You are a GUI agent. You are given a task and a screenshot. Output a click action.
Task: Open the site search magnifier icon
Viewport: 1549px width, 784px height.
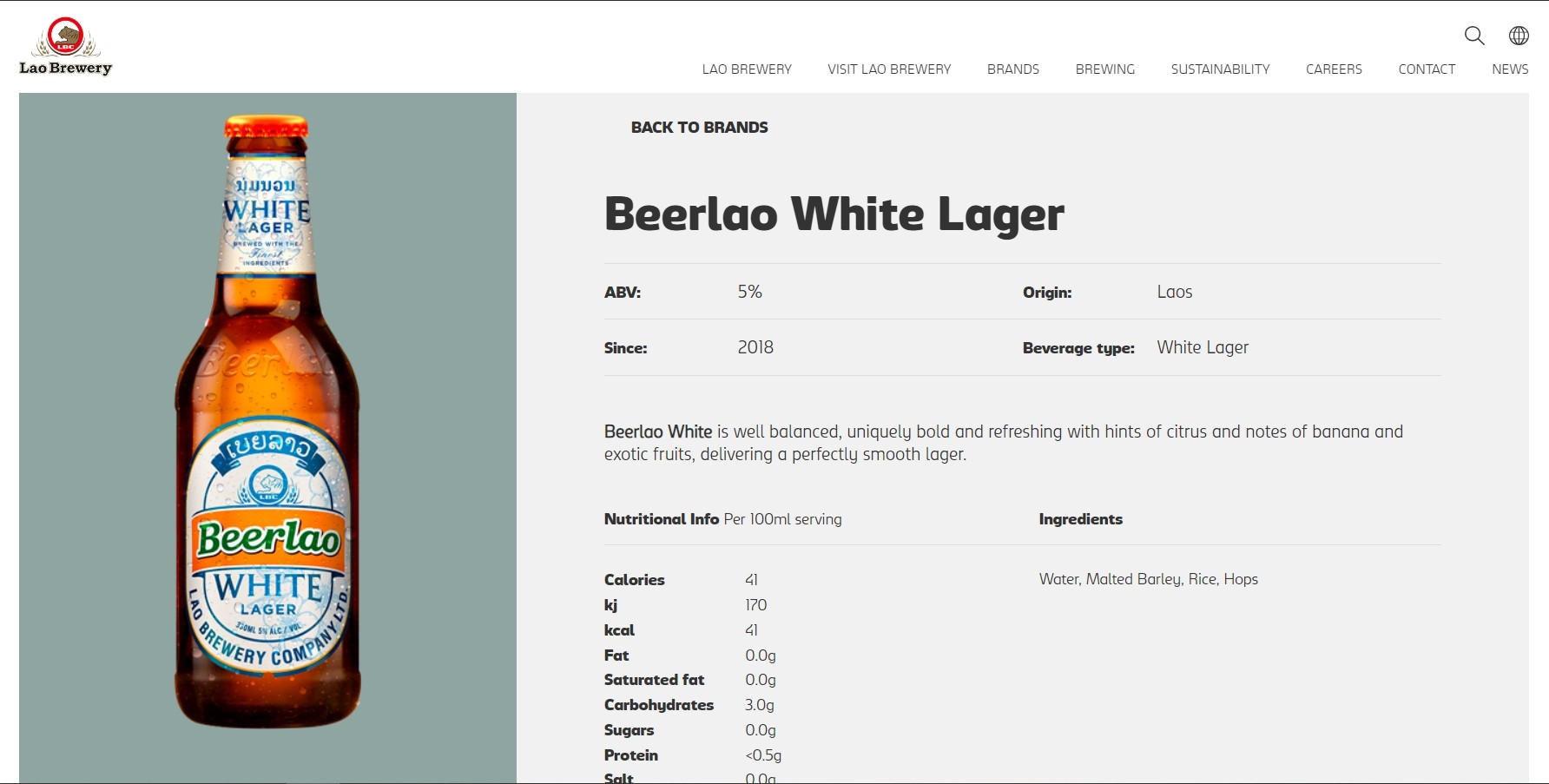pyautogui.click(x=1474, y=36)
